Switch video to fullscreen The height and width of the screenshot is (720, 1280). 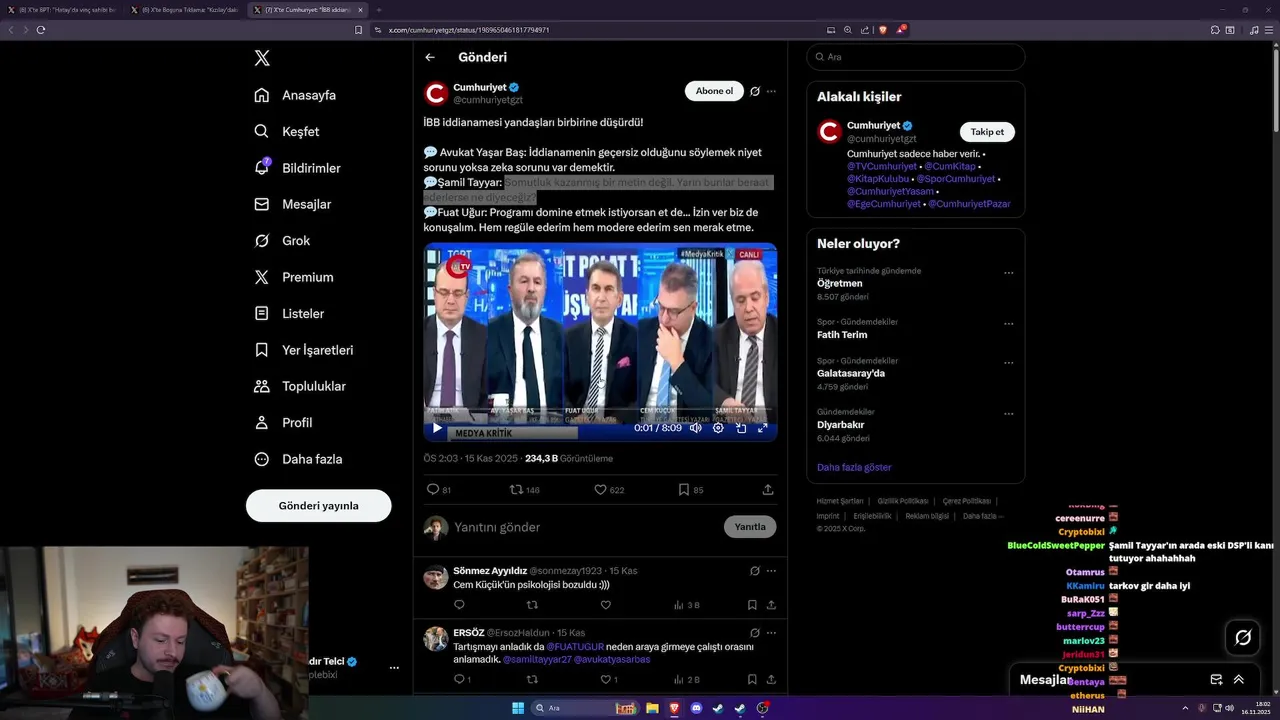(x=762, y=428)
